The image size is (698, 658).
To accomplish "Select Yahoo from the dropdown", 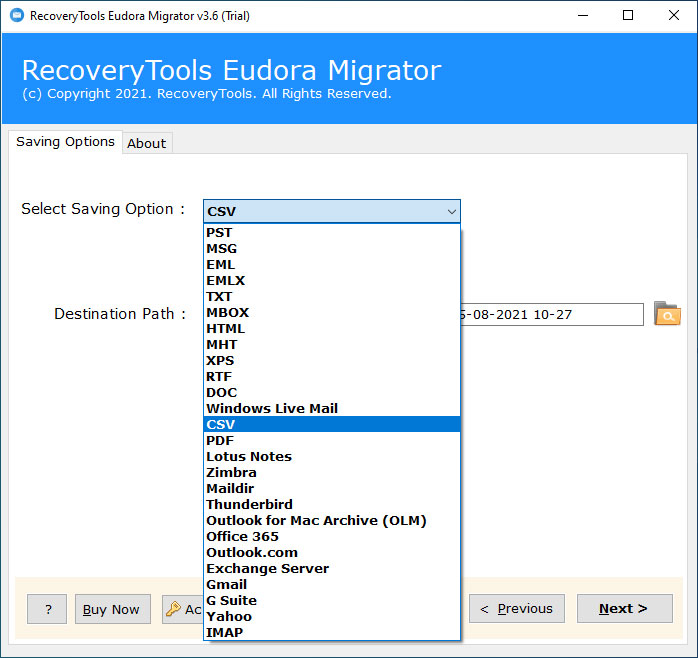I will [332, 617].
